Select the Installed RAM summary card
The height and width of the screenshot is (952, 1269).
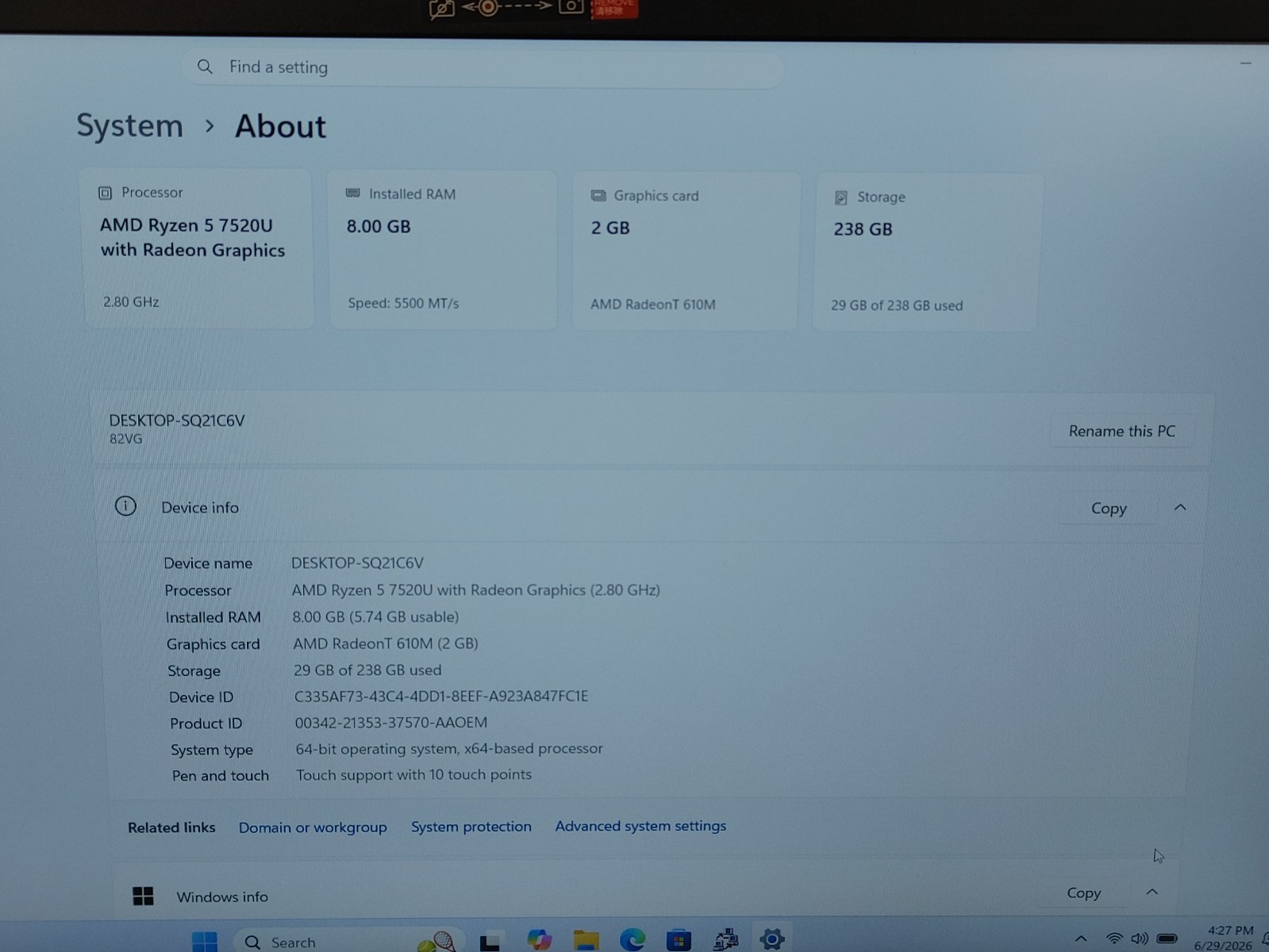click(x=443, y=249)
